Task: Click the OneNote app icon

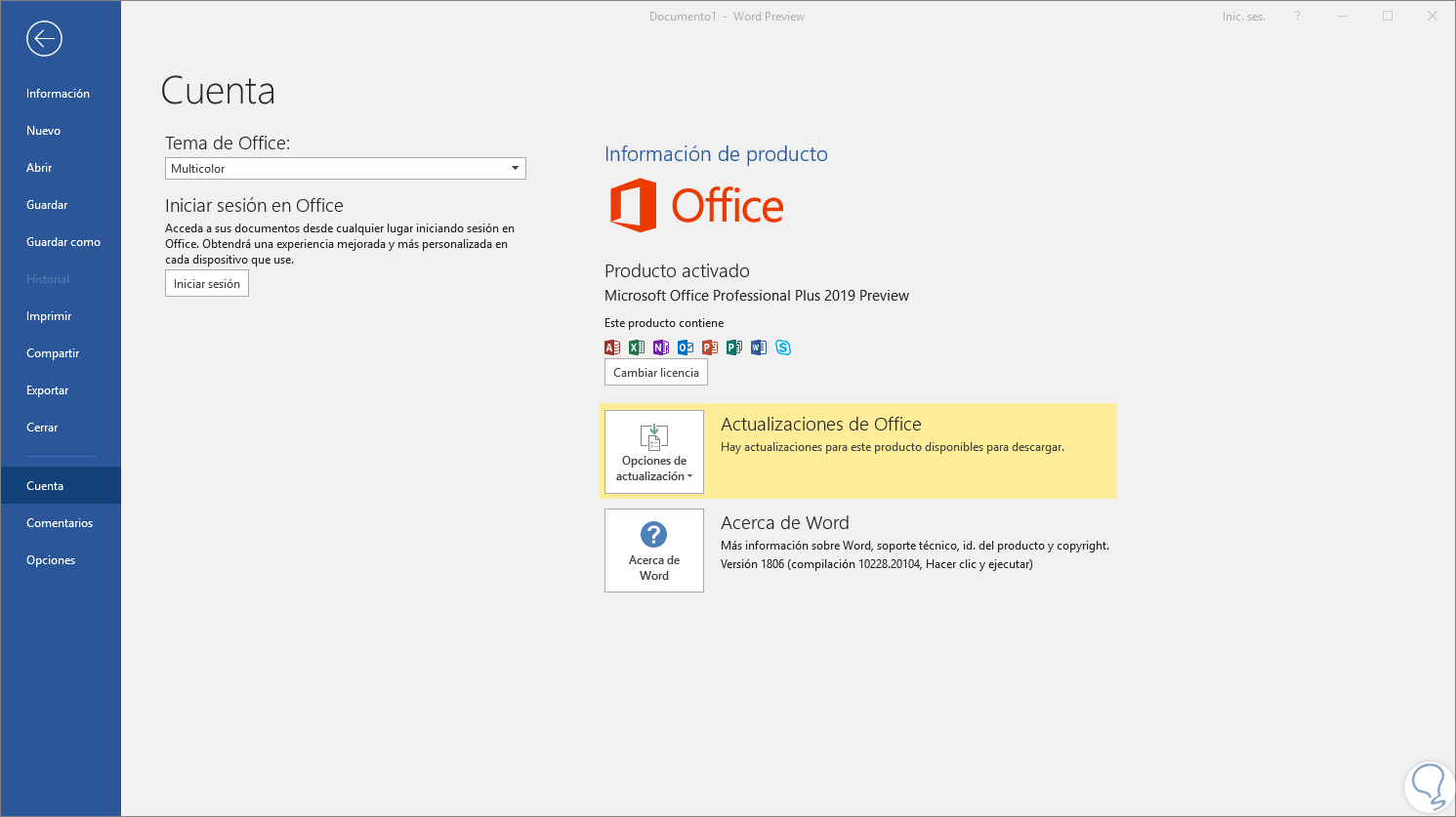Action: point(661,347)
